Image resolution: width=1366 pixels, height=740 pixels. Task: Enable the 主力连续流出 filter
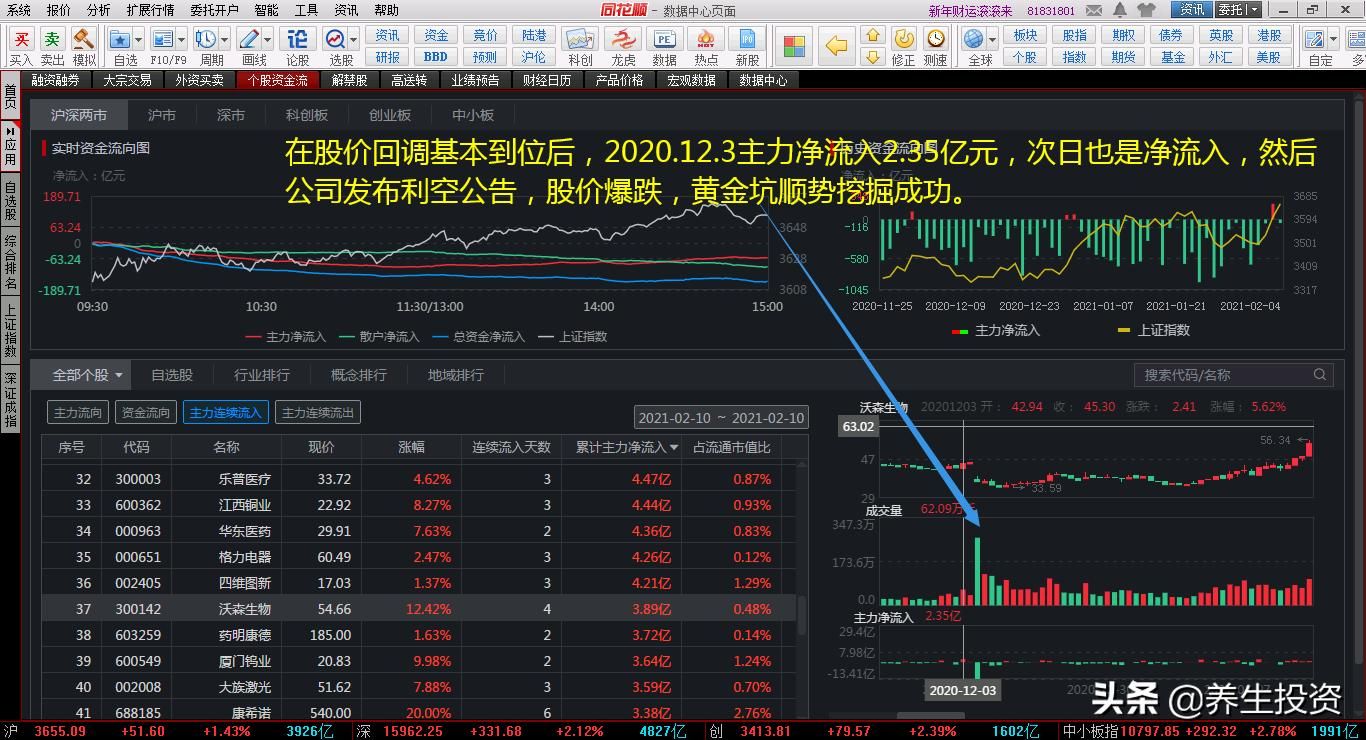pyautogui.click(x=318, y=412)
